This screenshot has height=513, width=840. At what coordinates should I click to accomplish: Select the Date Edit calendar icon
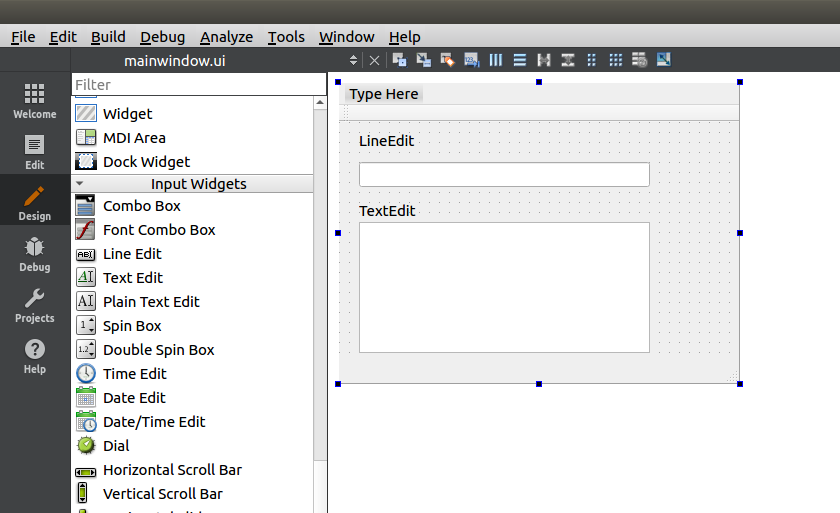pos(86,397)
